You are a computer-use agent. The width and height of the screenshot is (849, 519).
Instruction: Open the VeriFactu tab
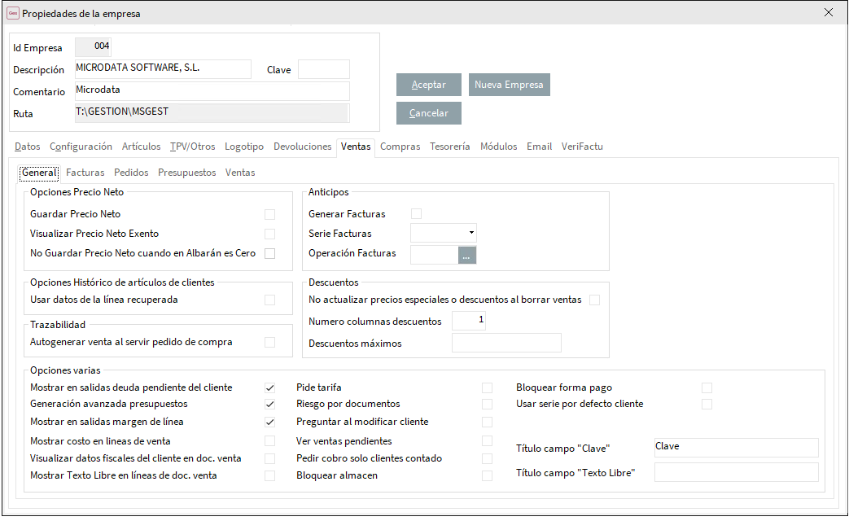tap(582, 147)
